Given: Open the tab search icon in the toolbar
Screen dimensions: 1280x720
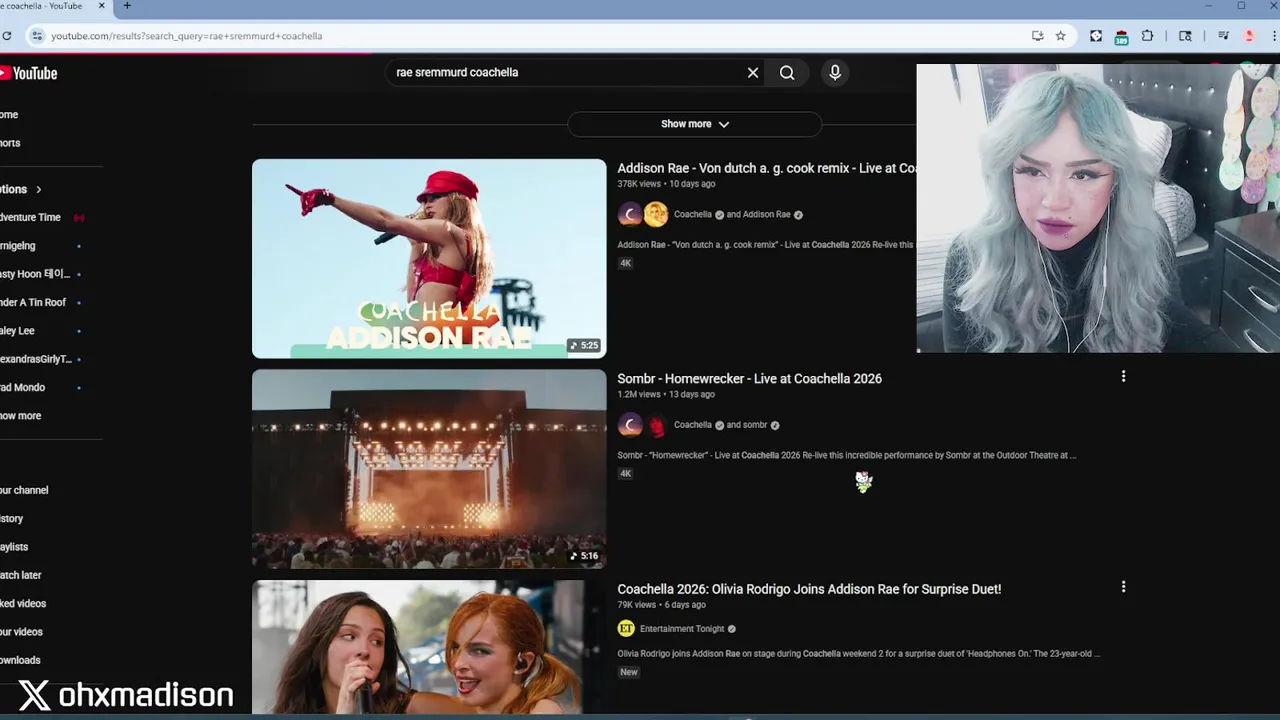Looking at the screenshot, I should point(1185,36).
